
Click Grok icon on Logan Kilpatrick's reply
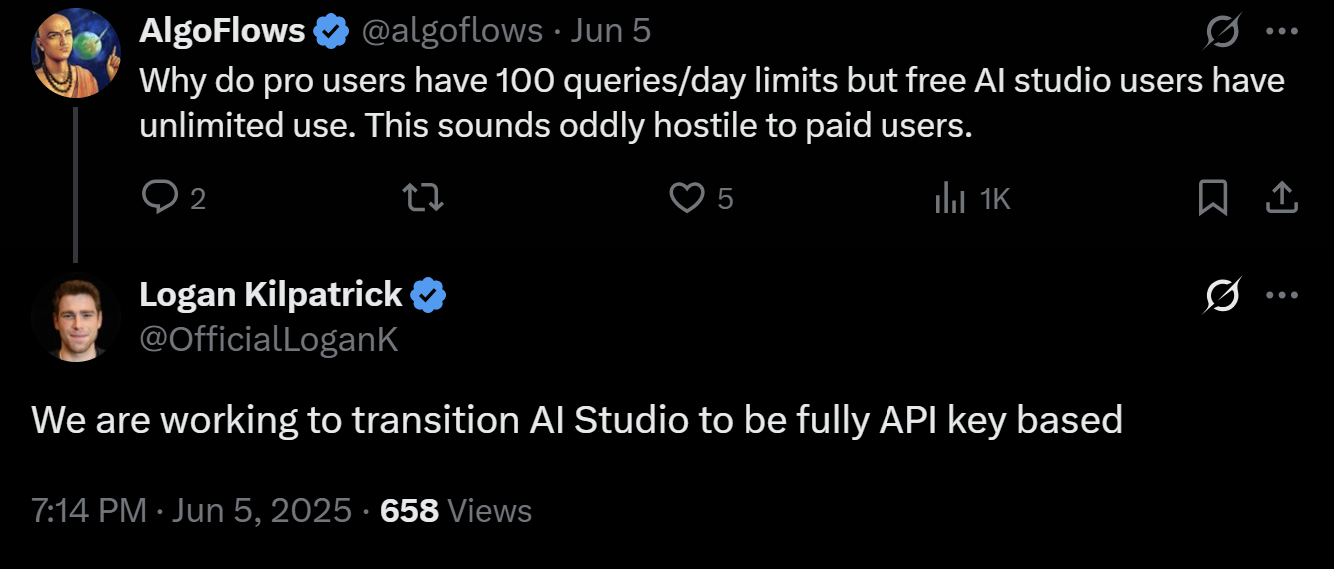[x=1223, y=295]
